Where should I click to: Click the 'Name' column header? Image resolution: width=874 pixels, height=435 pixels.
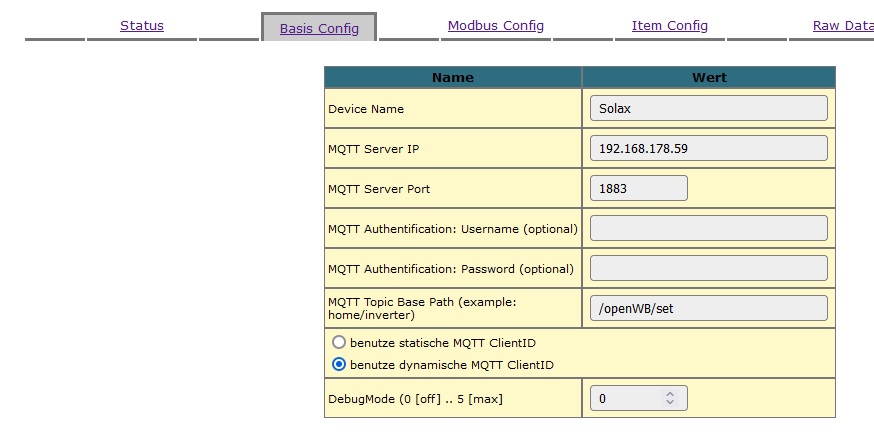[x=453, y=77]
